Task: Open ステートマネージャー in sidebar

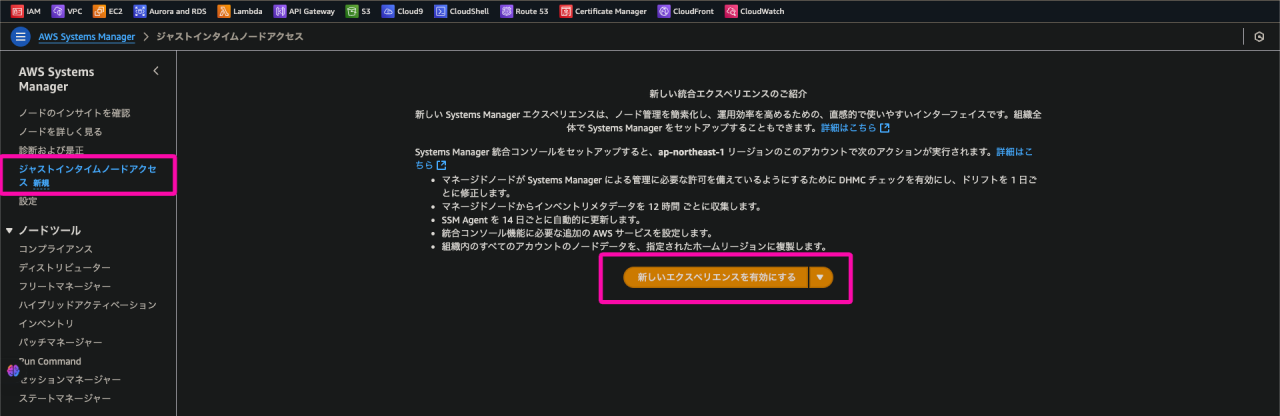Action: (x=64, y=398)
